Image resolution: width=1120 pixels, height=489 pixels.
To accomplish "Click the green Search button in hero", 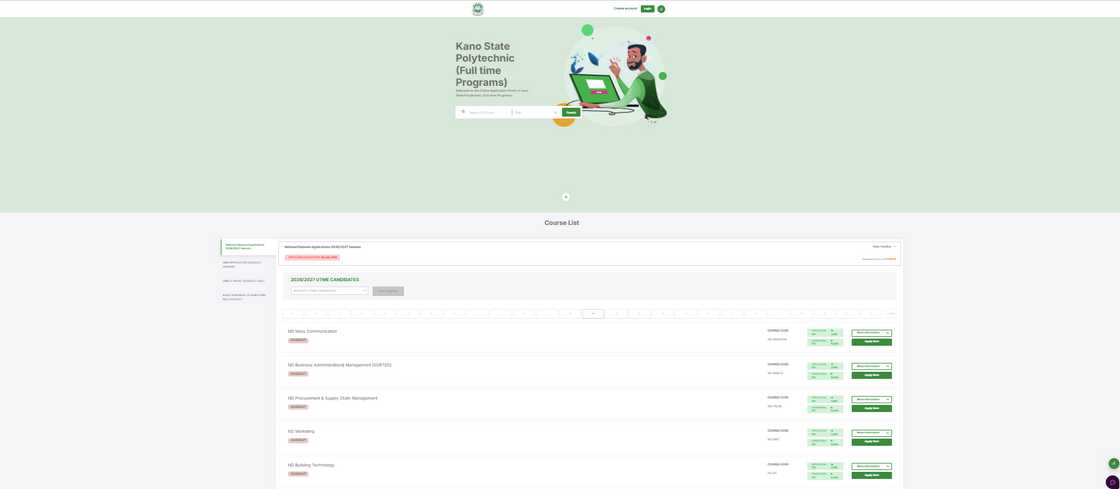I will (x=571, y=112).
